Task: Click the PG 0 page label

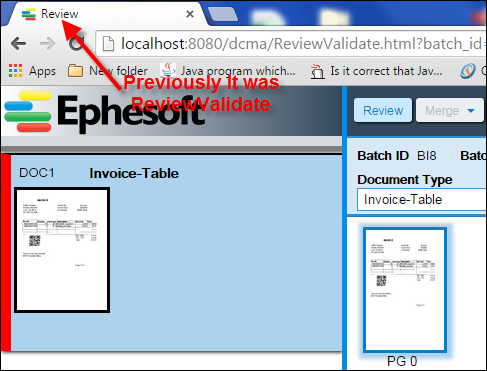Action: coord(402,361)
